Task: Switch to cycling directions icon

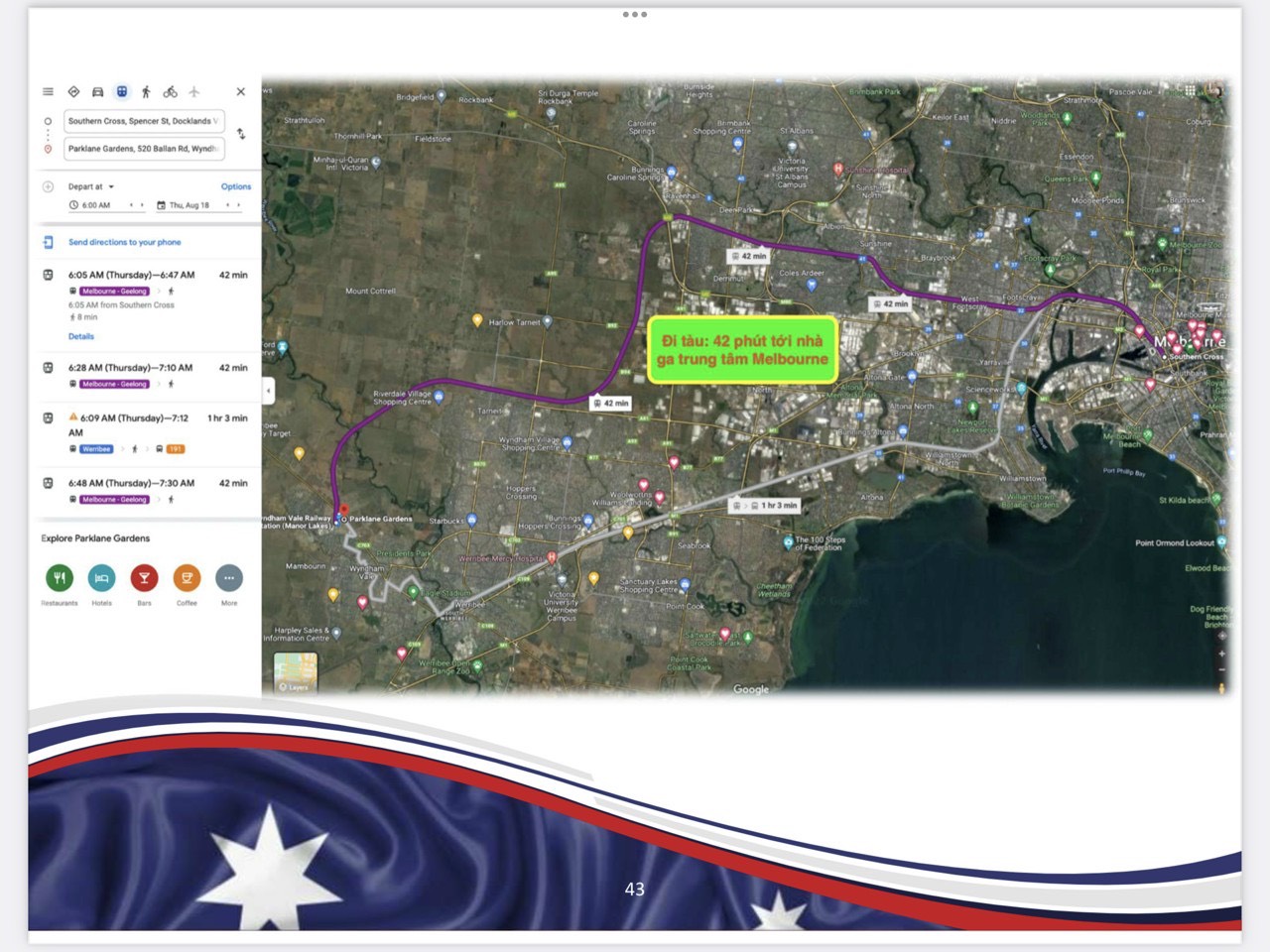Action: pyautogui.click(x=171, y=92)
